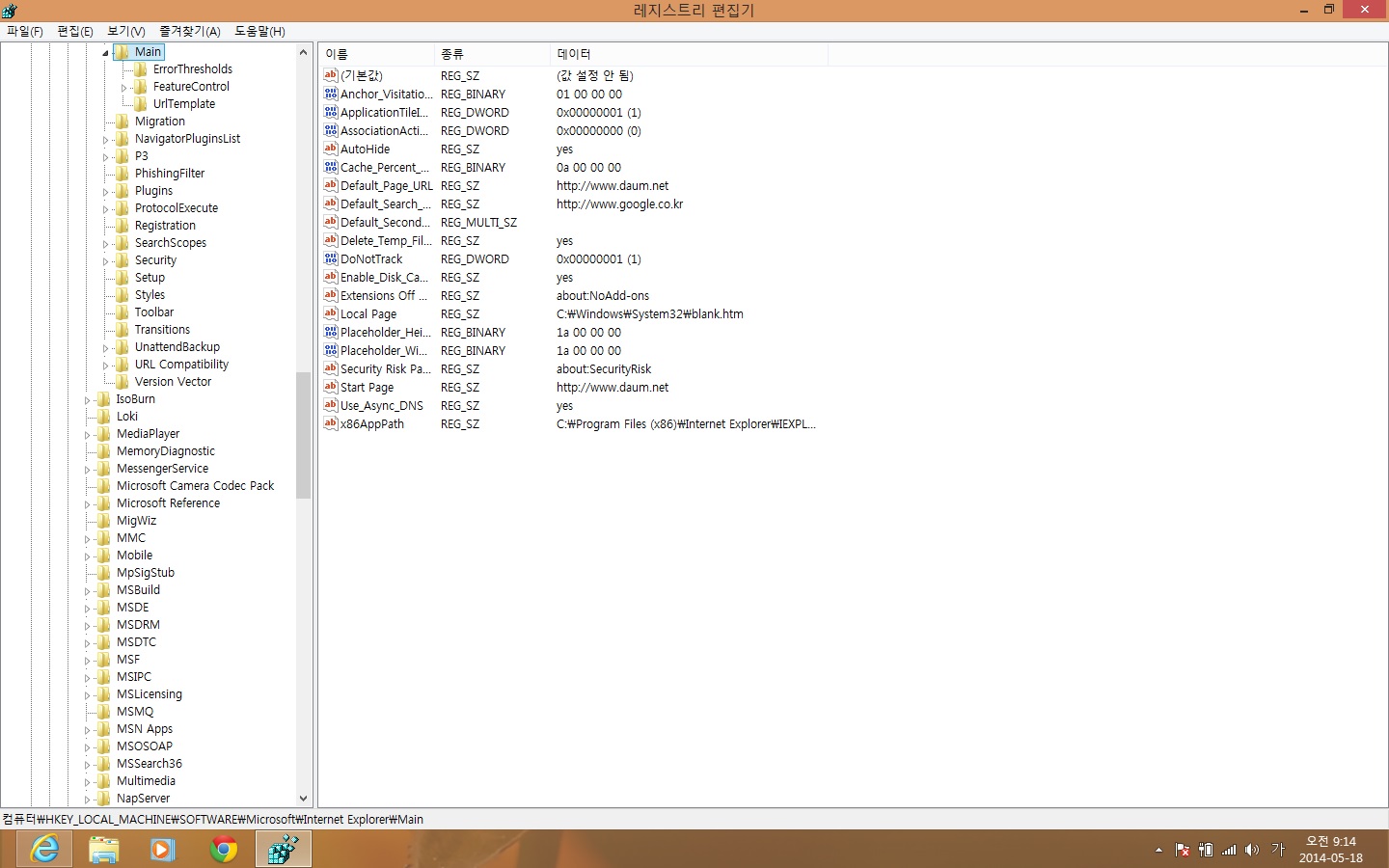This screenshot has width=1389, height=868.
Task: Open File Explorer from the taskbar
Action: tap(104, 850)
